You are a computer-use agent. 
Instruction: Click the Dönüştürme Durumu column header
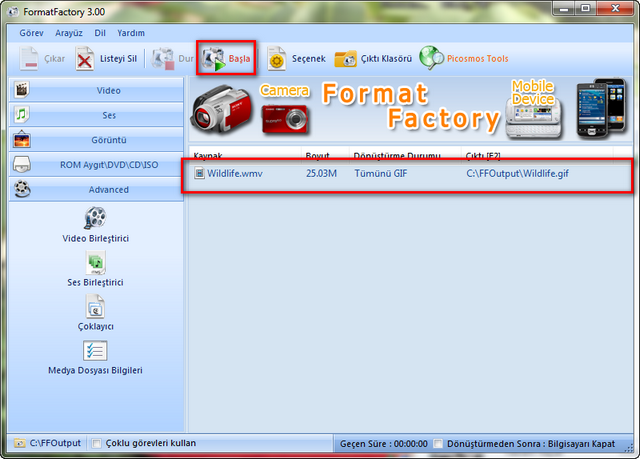click(x=405, y=155)
